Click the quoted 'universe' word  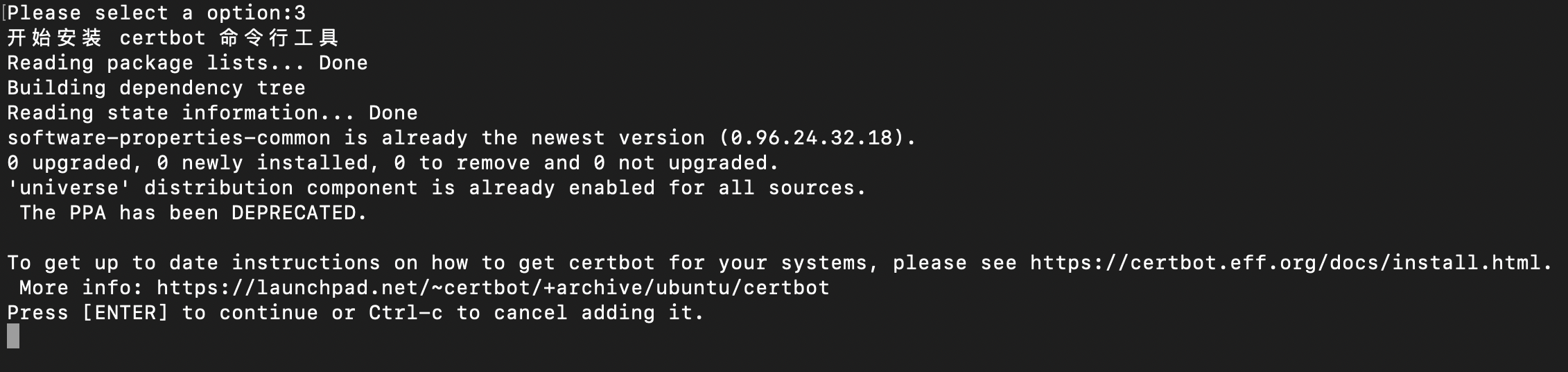(69, 188)
